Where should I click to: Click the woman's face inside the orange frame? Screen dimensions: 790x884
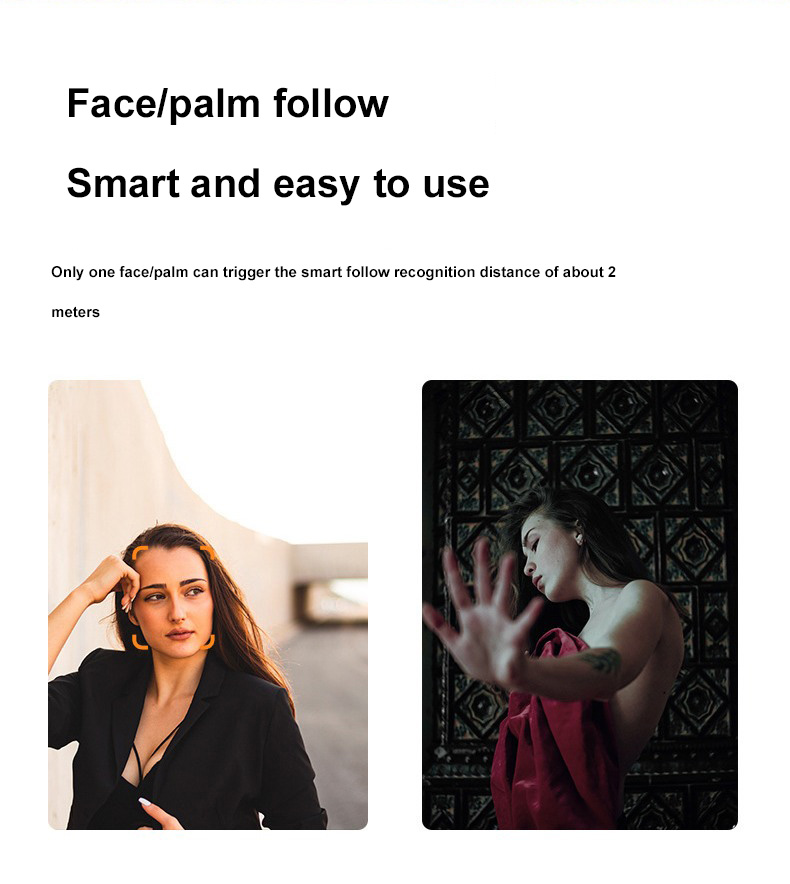[175, 600]
